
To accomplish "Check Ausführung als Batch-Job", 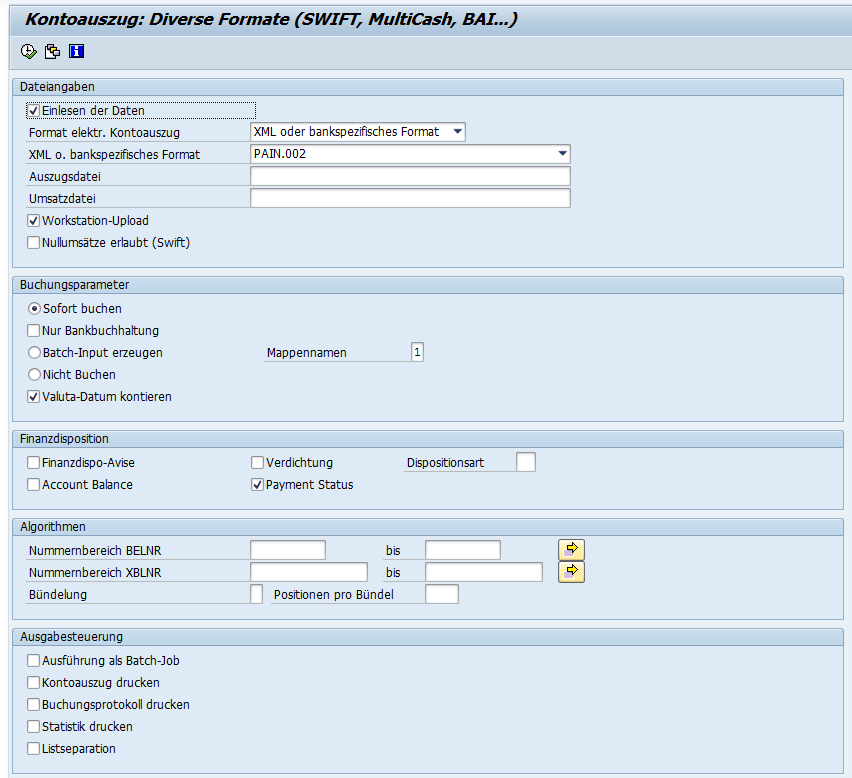I will pos(34,661).
